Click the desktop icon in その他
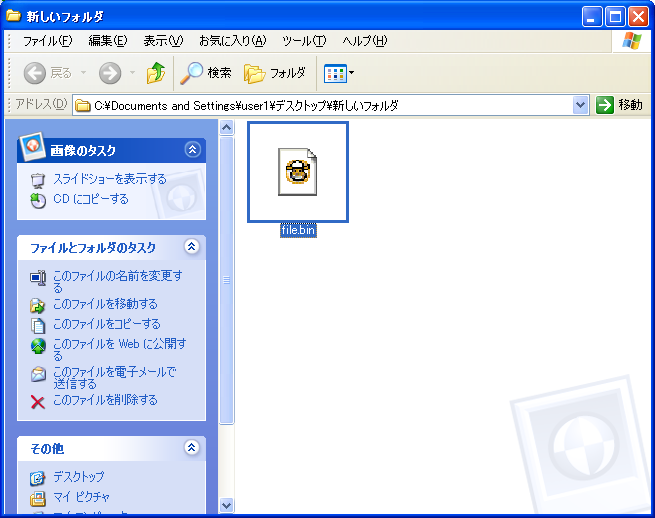The height and width of the screenshot is (518, 655). click(37, 478)
